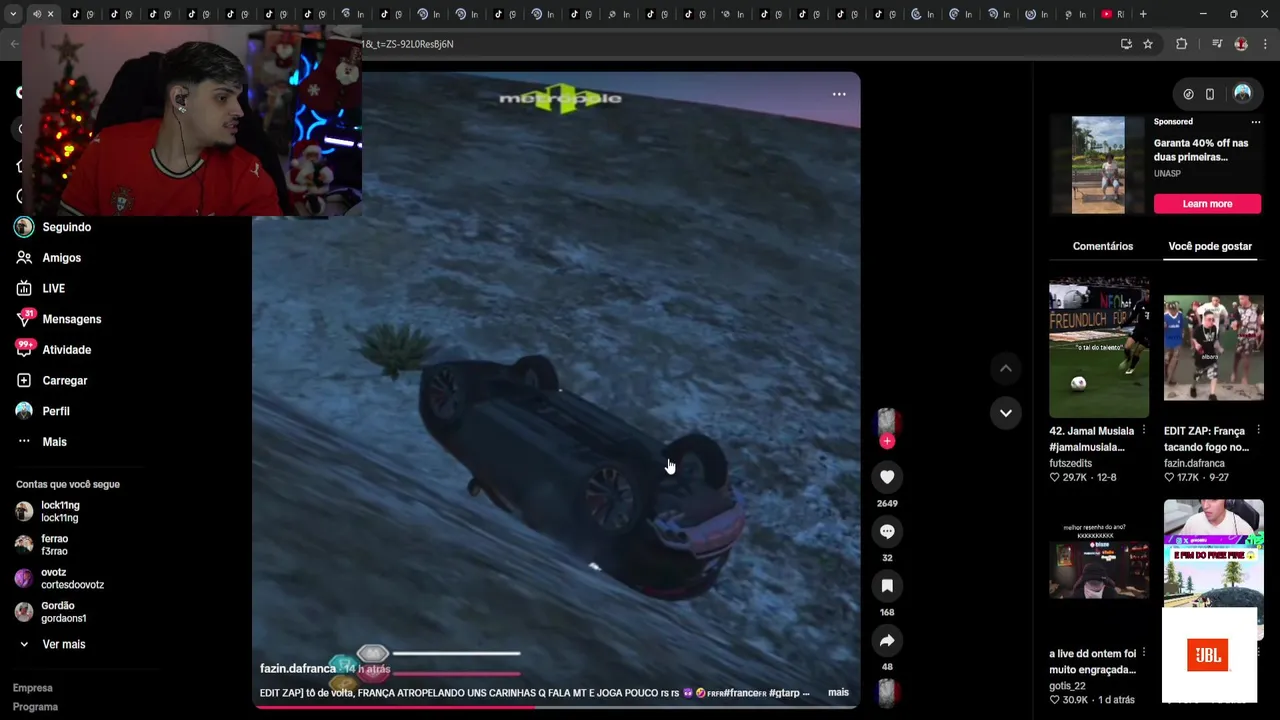Switch to Você pode gostar tab
The width and height of the screenshot is (1280, 720).
pyautogui.click(x=1210, y=246)
